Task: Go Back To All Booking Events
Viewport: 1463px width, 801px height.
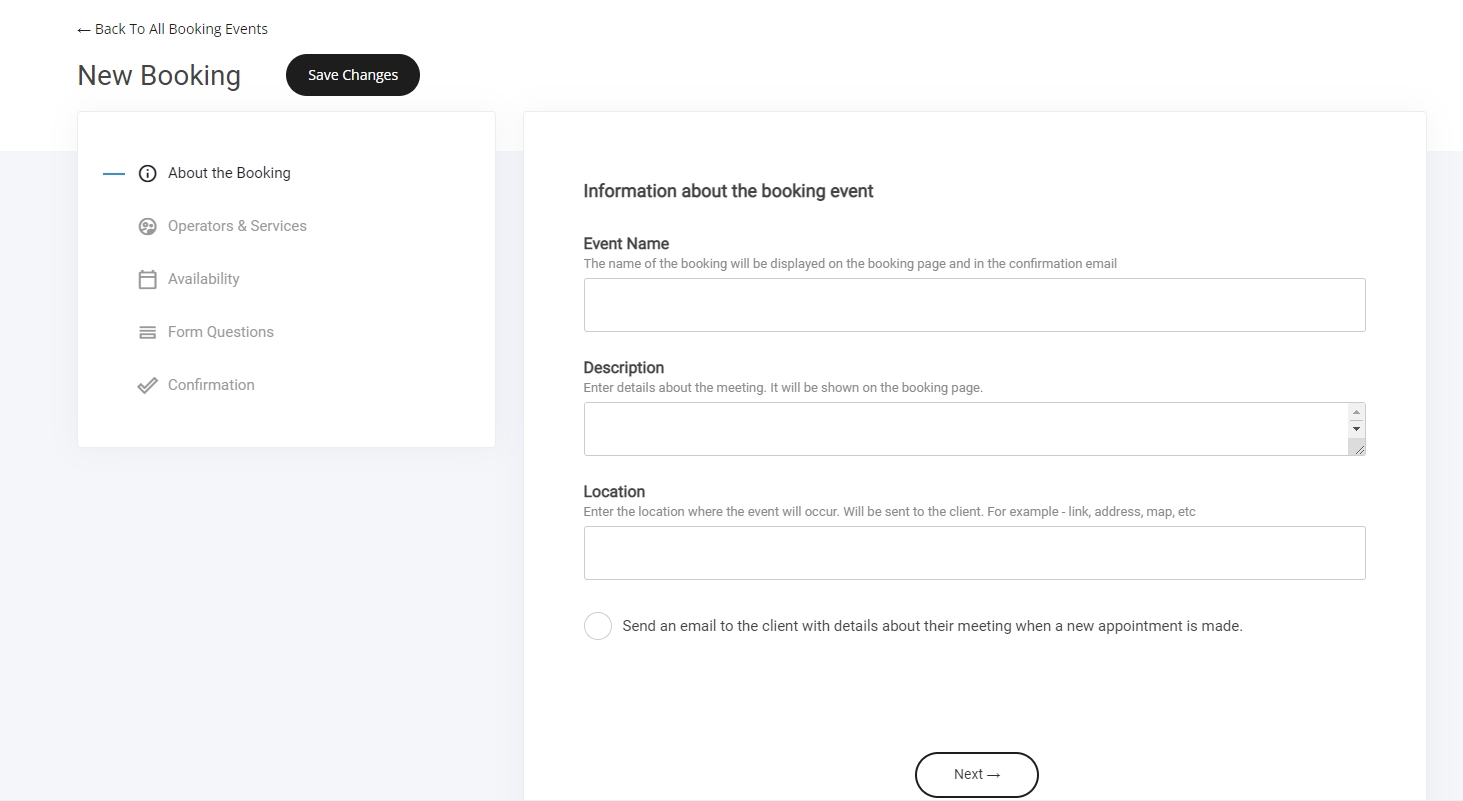Action: tap(172, 29)
